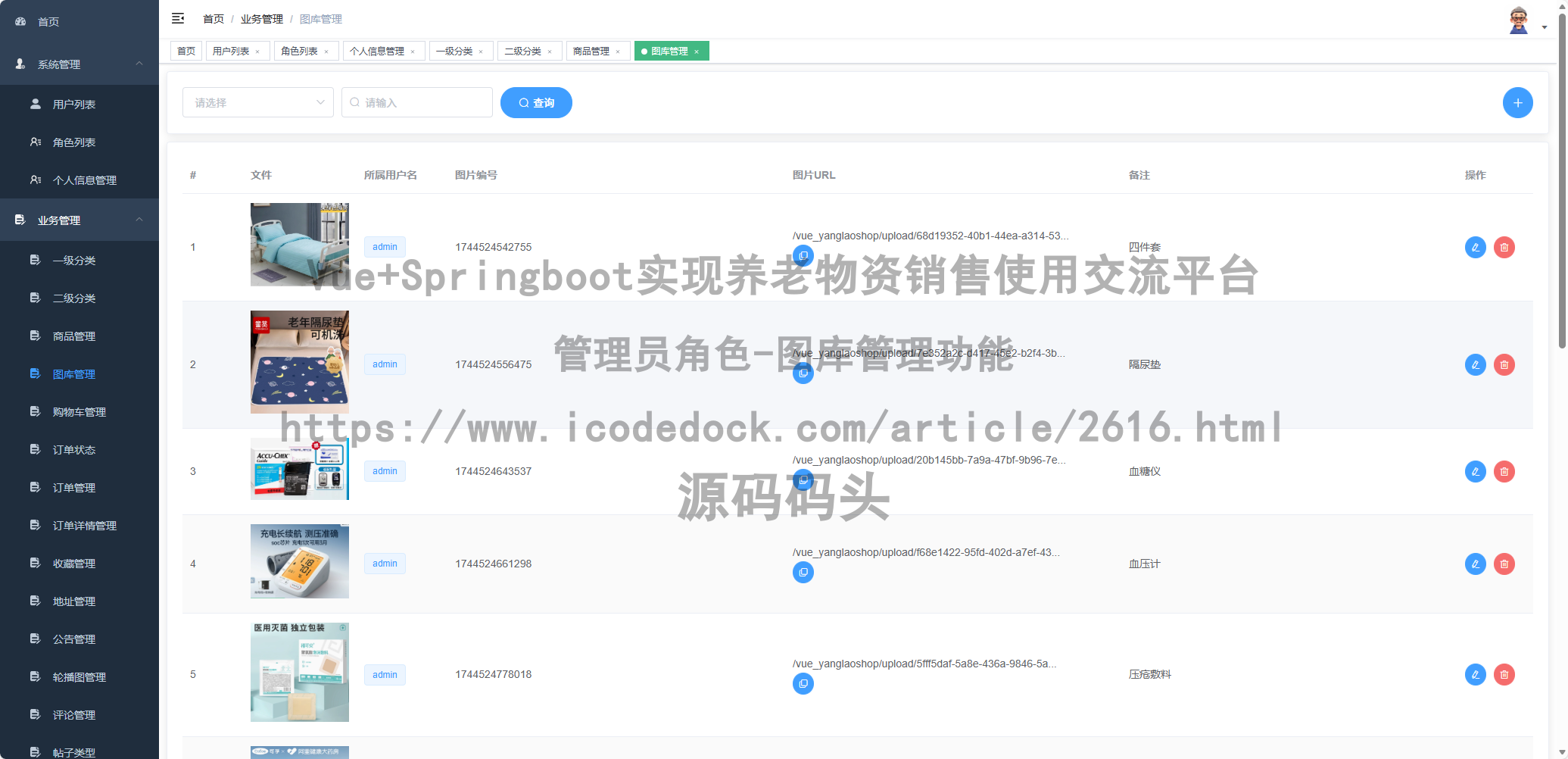The width and height of the screenshot is (1568, 759).
Task: Switch to the 商品管理 tab
Action: 591,51
